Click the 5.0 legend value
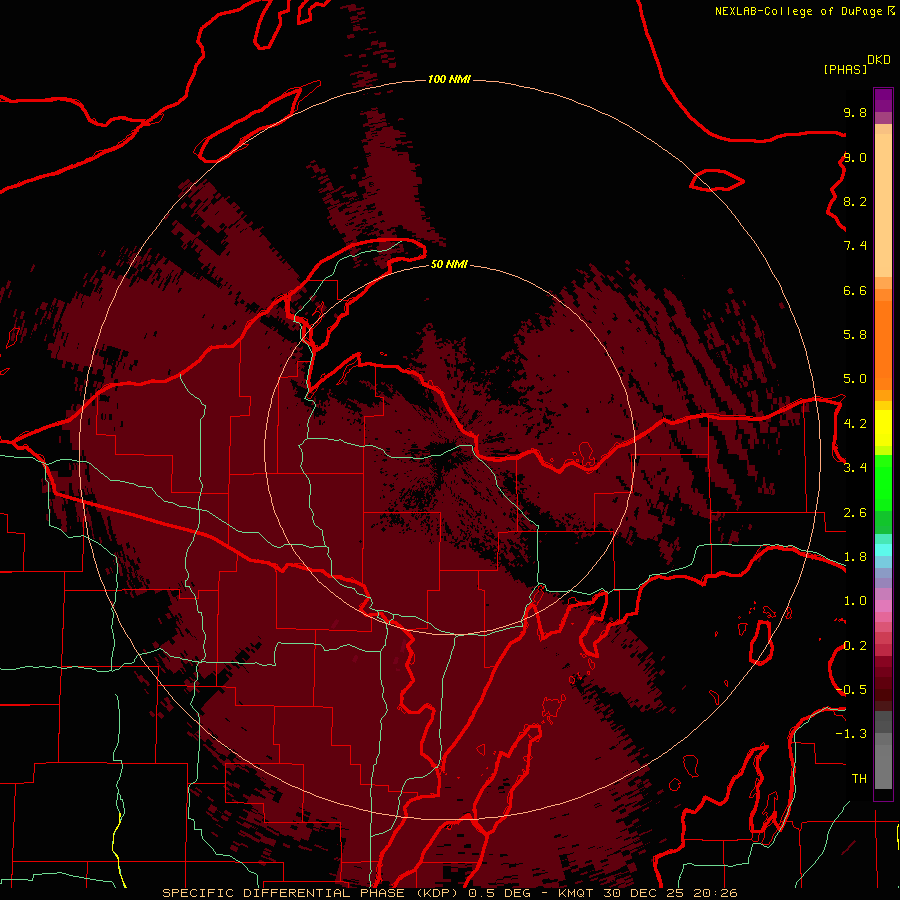The image size is (900, 900). point(855,379)
